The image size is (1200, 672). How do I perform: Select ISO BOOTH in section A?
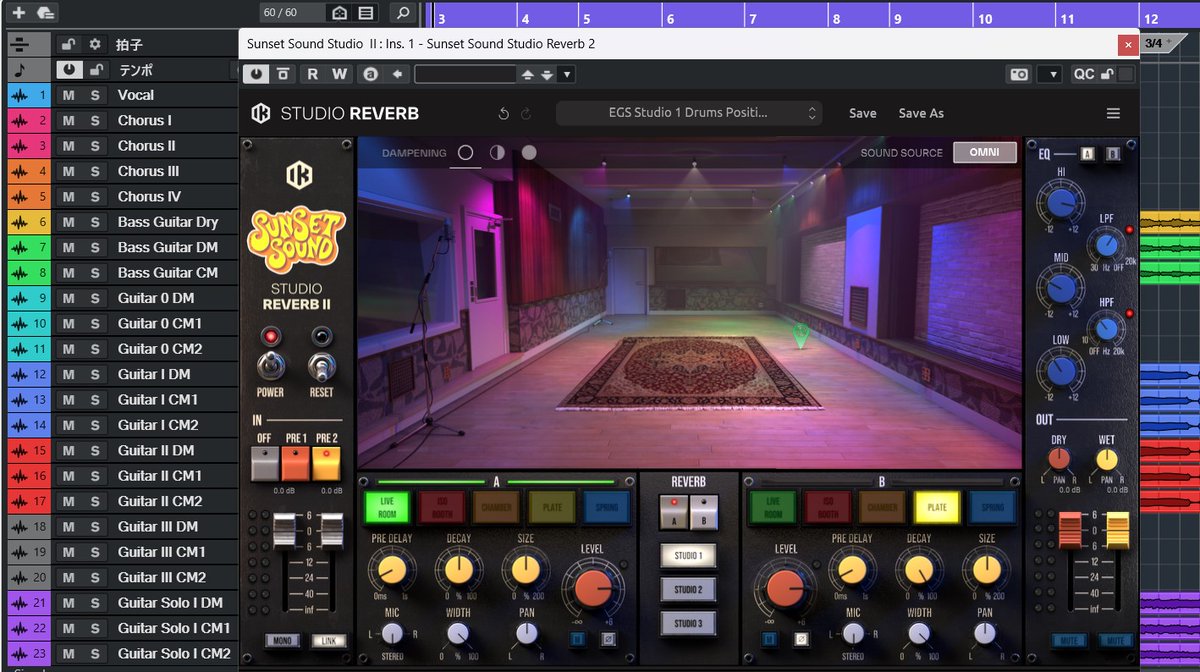click(441, 508)
